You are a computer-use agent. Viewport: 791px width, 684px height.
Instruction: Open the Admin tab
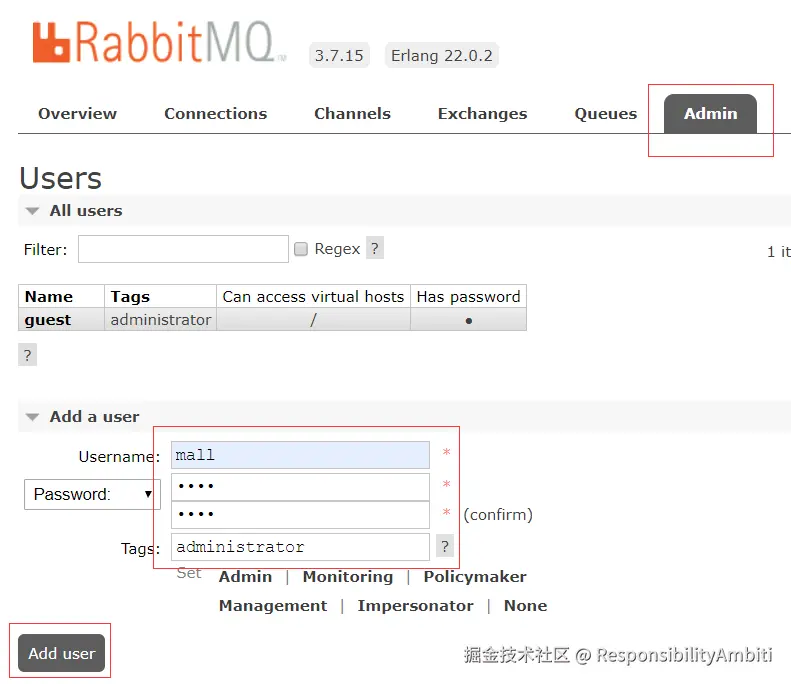pos(710,113)
